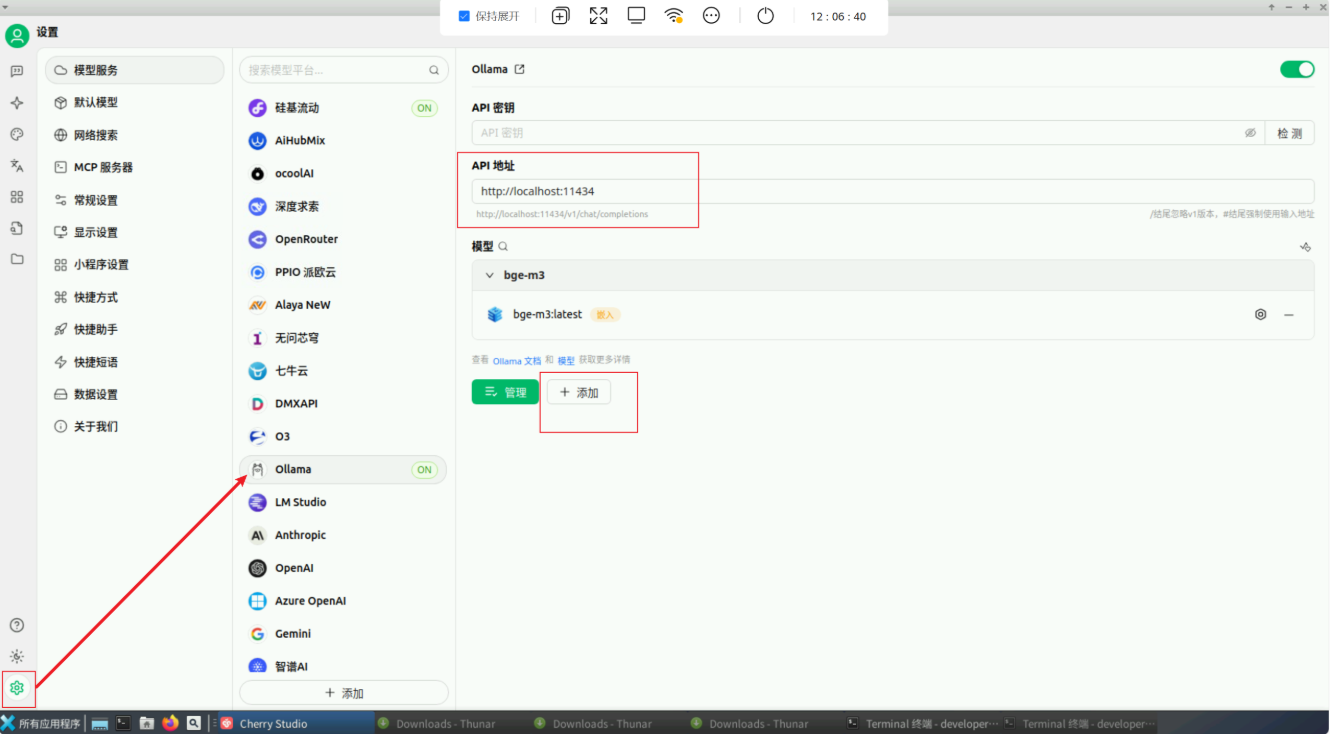
Task: Open 快捷助手 settings section
Action: [x=134, y=329]
